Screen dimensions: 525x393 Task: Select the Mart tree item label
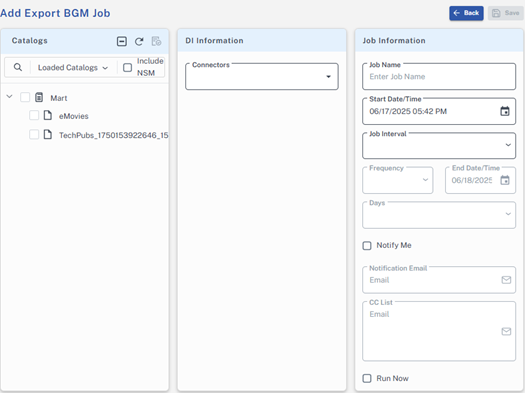tap(59, 98)
